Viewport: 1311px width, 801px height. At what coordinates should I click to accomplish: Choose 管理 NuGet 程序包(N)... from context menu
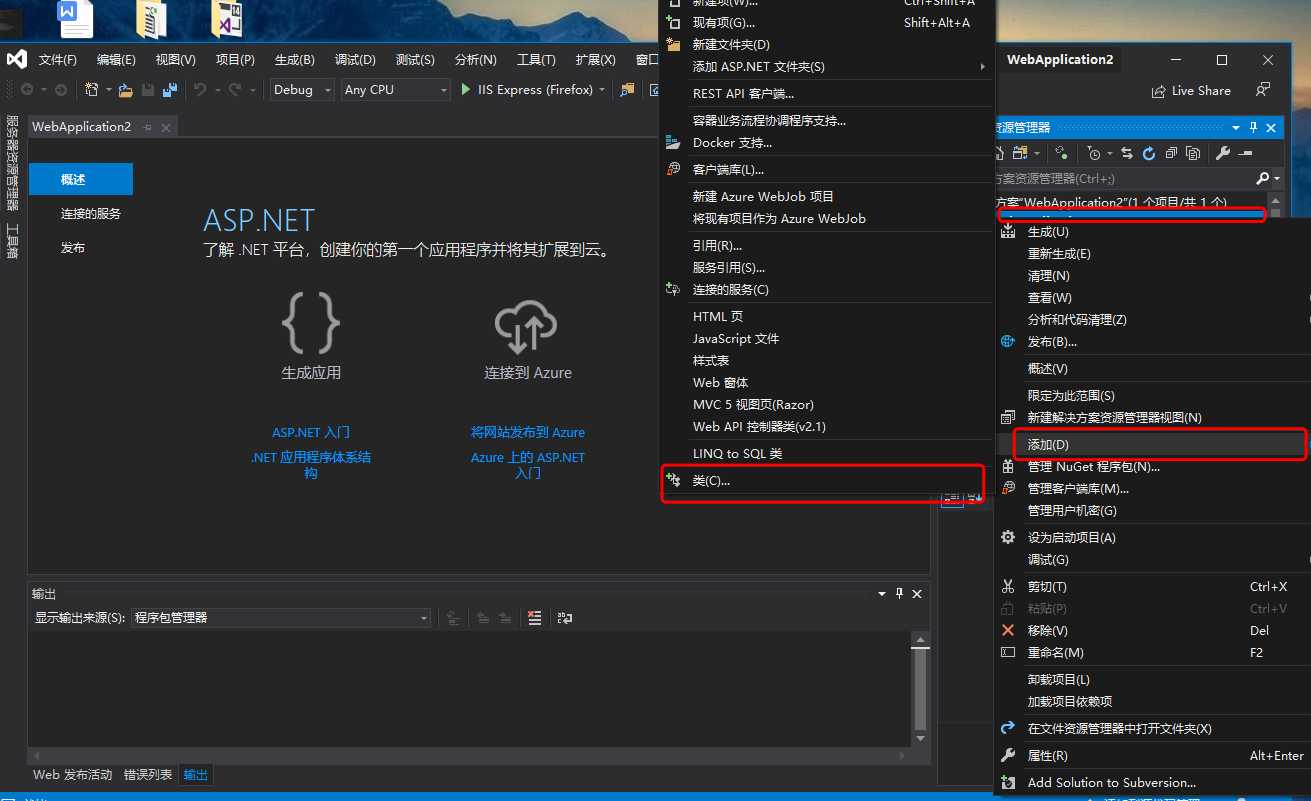(1093, 467)
